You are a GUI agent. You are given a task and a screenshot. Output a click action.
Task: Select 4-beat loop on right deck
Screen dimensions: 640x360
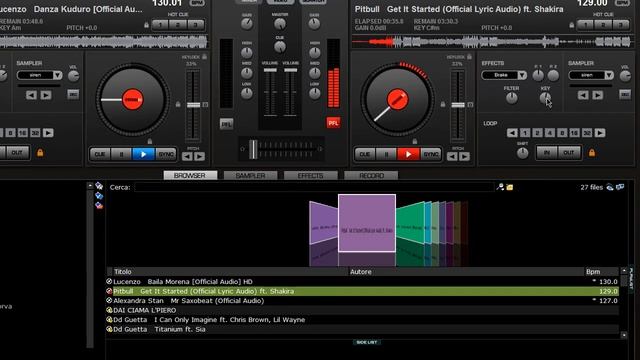(x=550, y=133)
